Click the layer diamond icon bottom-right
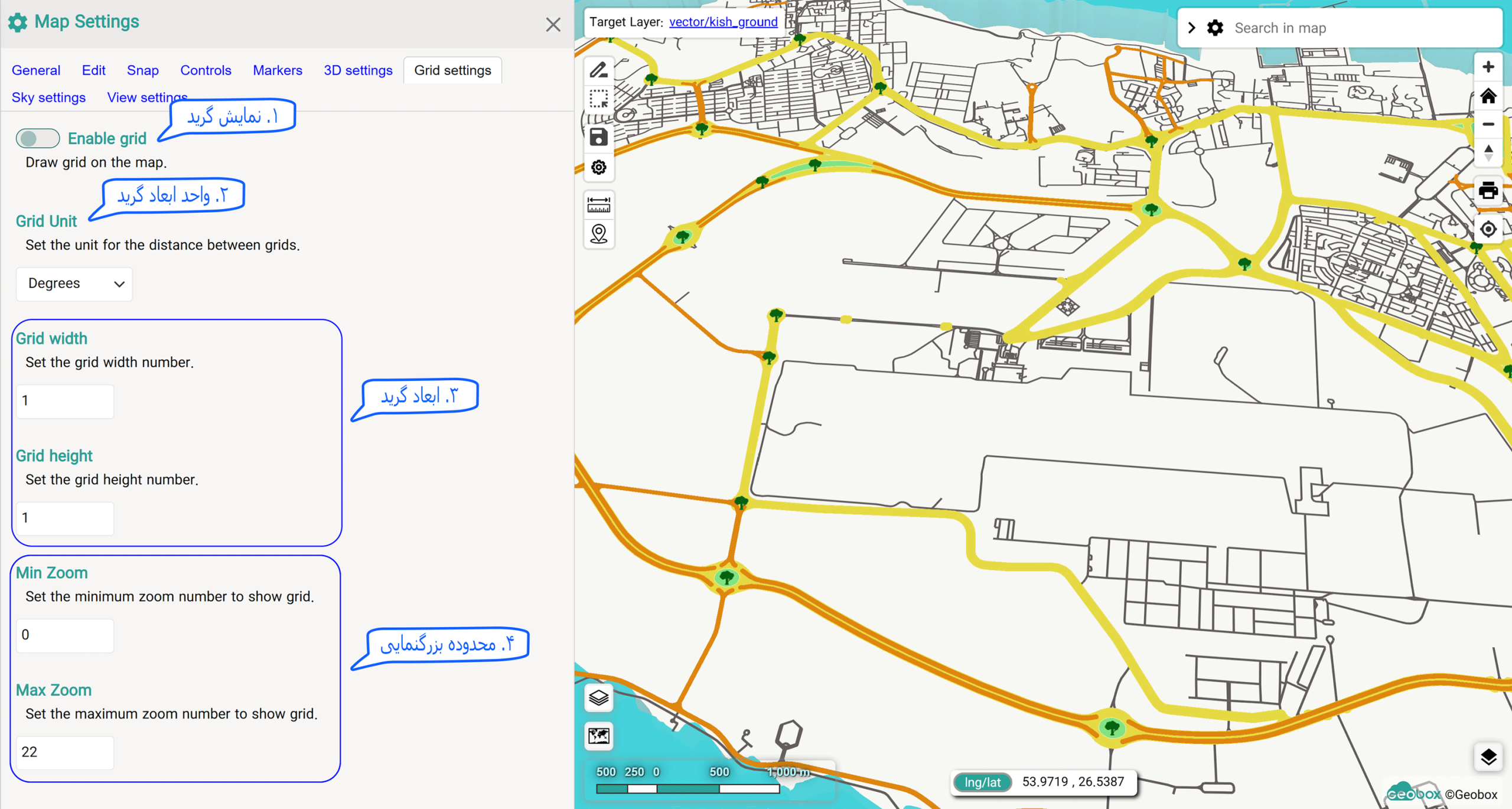1512x809 pixels. point(1488,757)
